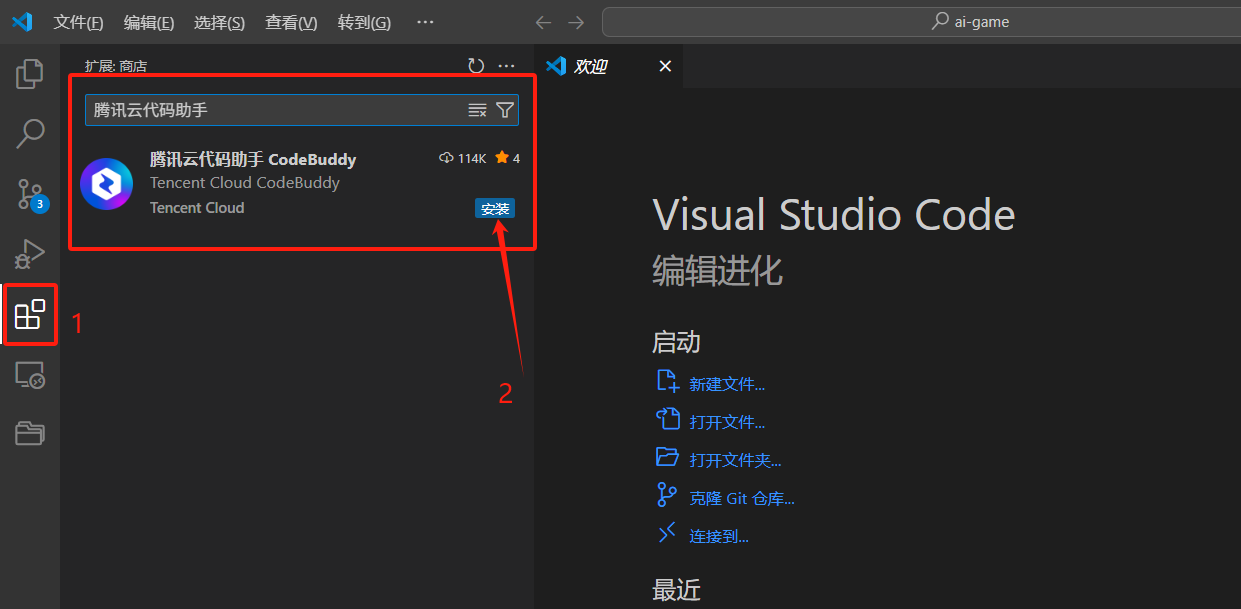The image size is (1241, 609).
Task: Click 打开文件夹... link
Action: coord(735,460)
